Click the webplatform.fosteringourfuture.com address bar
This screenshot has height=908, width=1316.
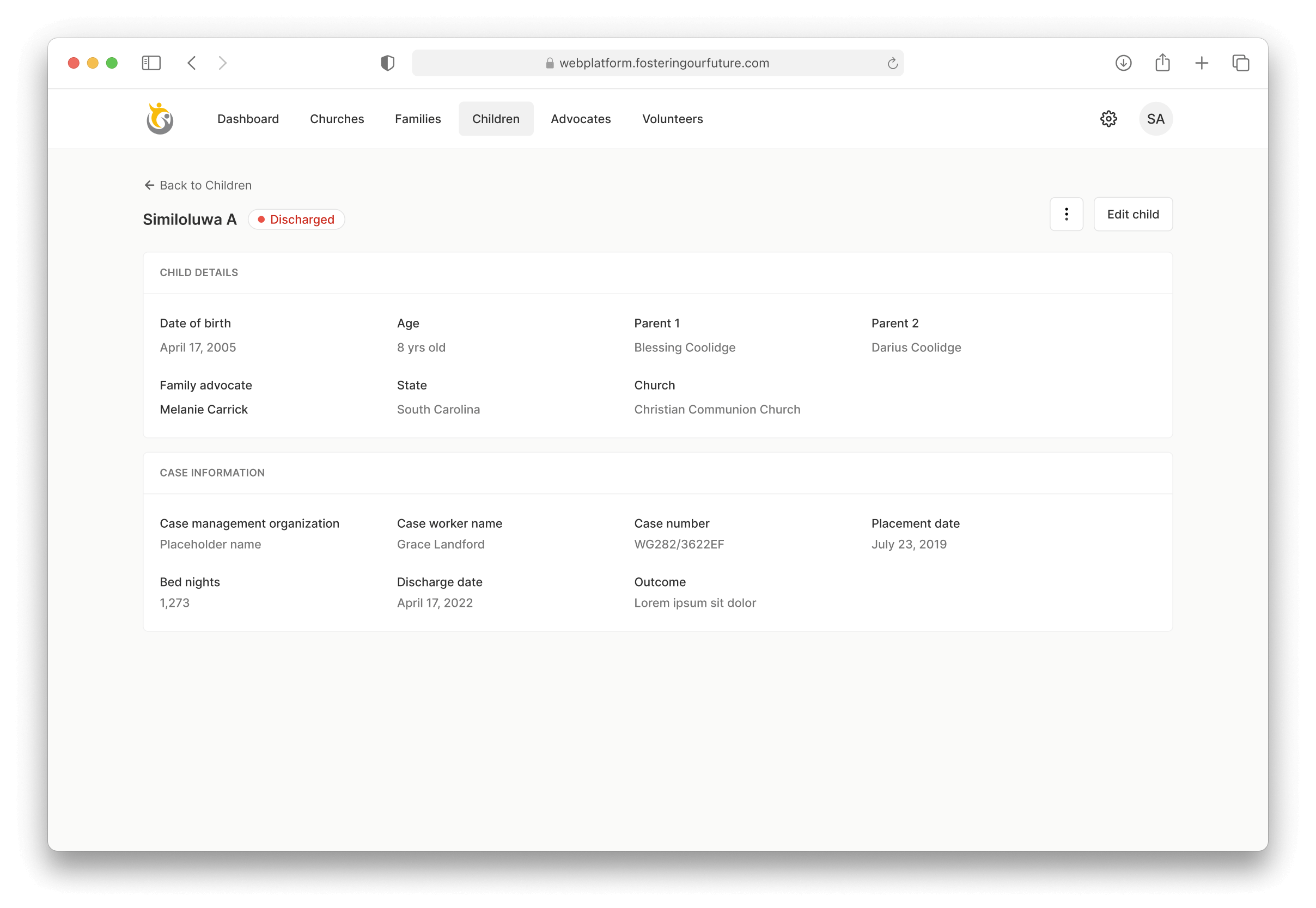tap(657, 63)
